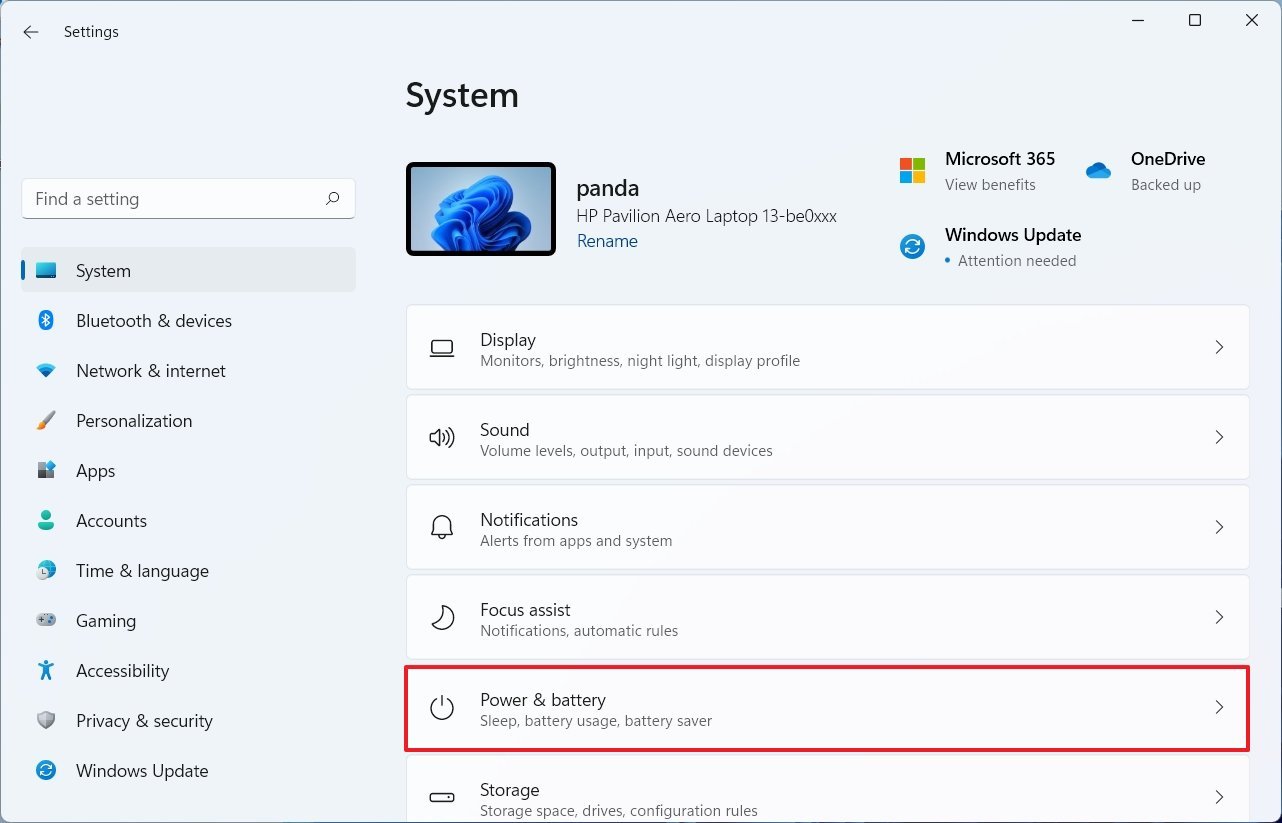Select the Focus assist moon icon
The height and width of the screenshot is (823, 1282).
tap(441, 617)
